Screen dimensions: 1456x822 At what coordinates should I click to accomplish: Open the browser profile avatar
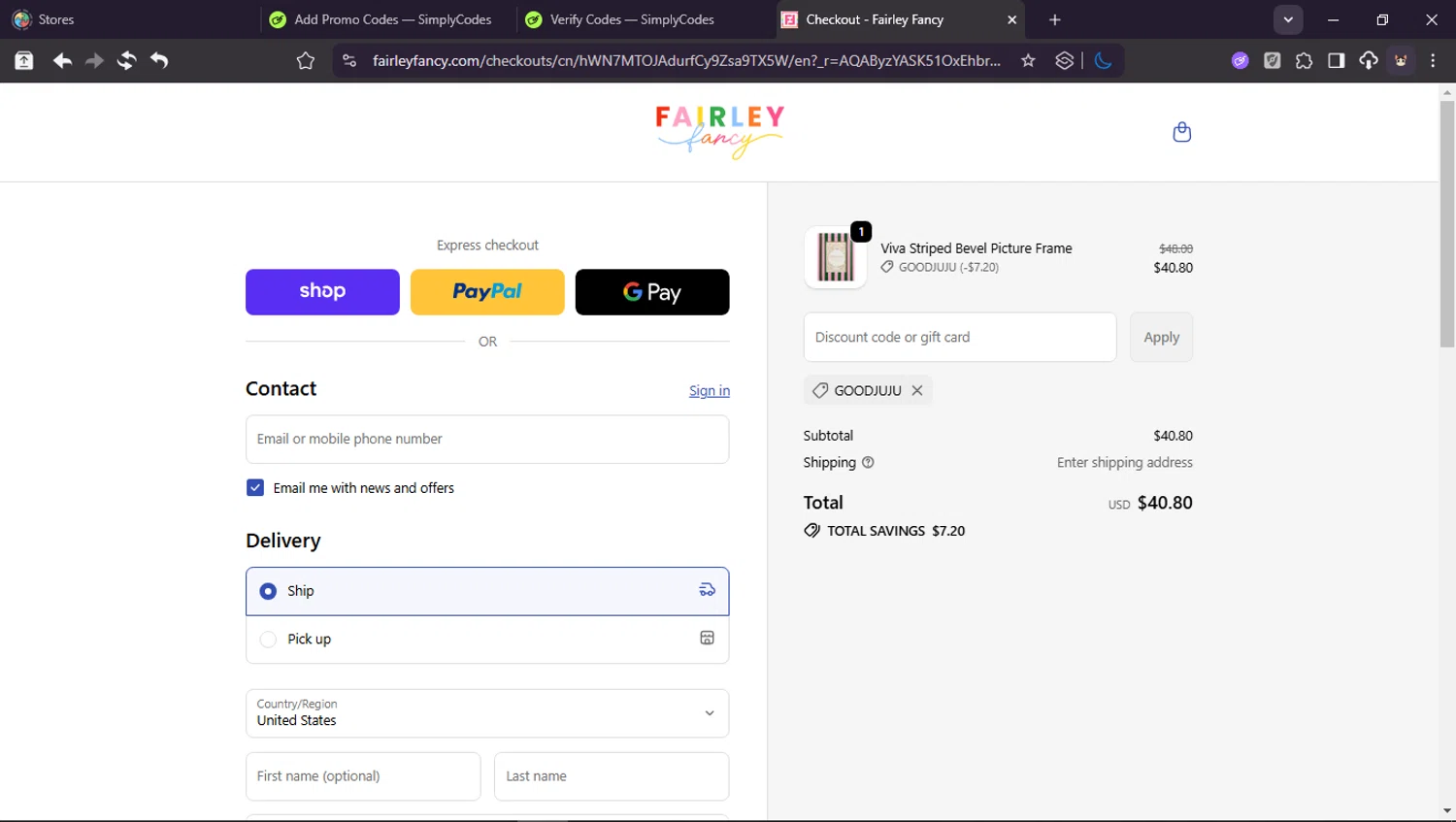tap(1401, 61)
